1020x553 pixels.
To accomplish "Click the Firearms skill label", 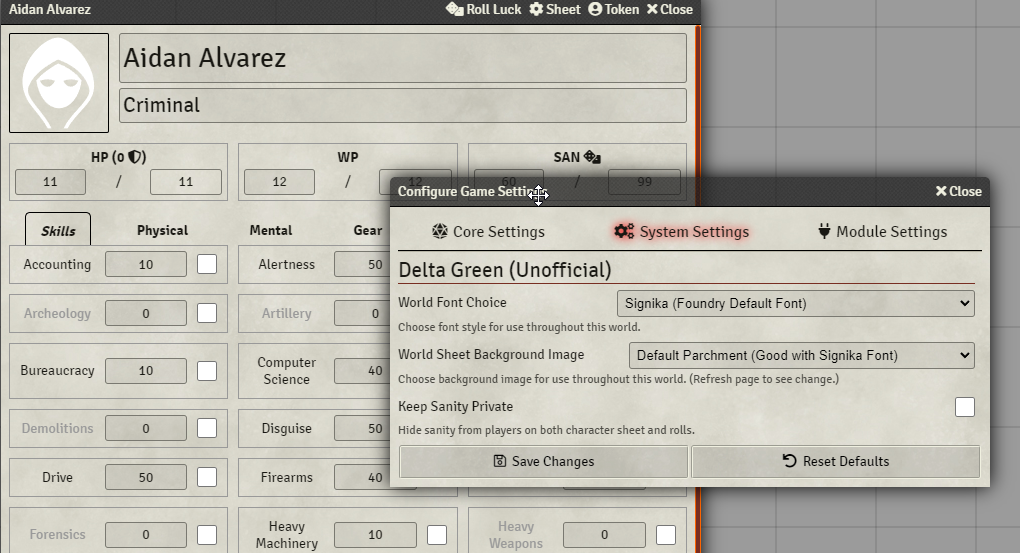I will coord(286,477).
